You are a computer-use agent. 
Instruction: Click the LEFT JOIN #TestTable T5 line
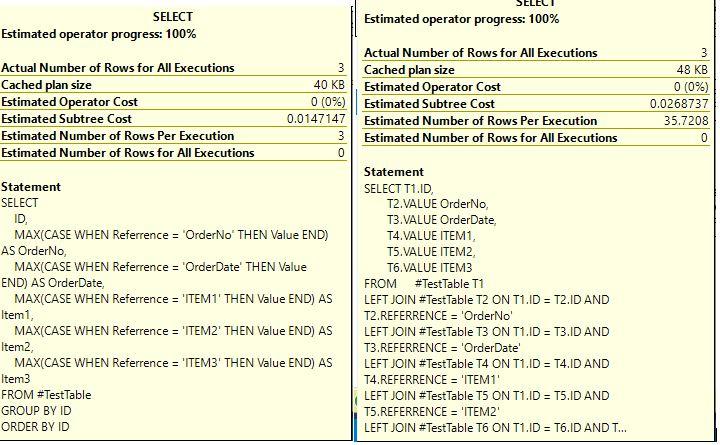click(487, 396)
